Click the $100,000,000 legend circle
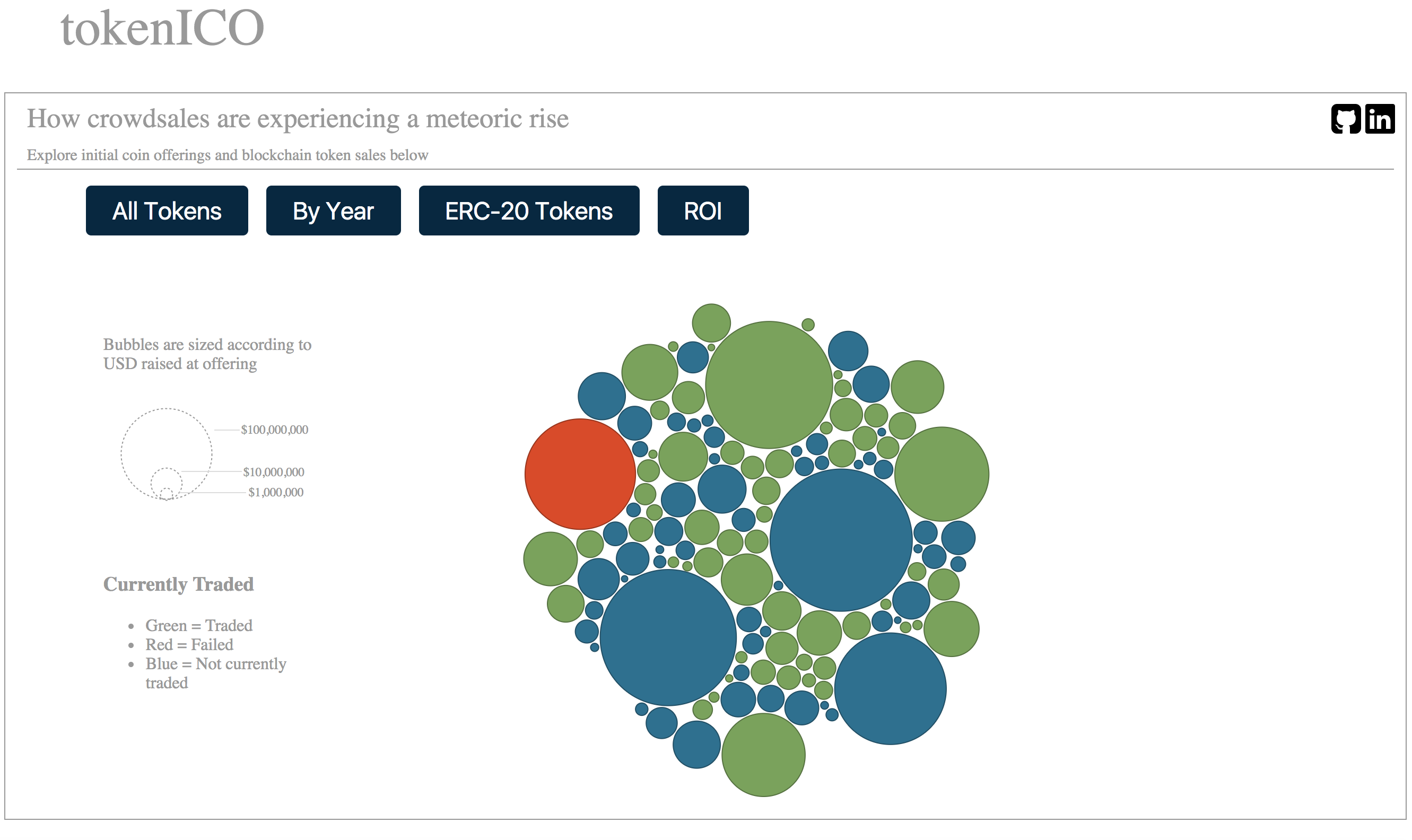This screenshot has height=840, width=1412. point(167,454)
